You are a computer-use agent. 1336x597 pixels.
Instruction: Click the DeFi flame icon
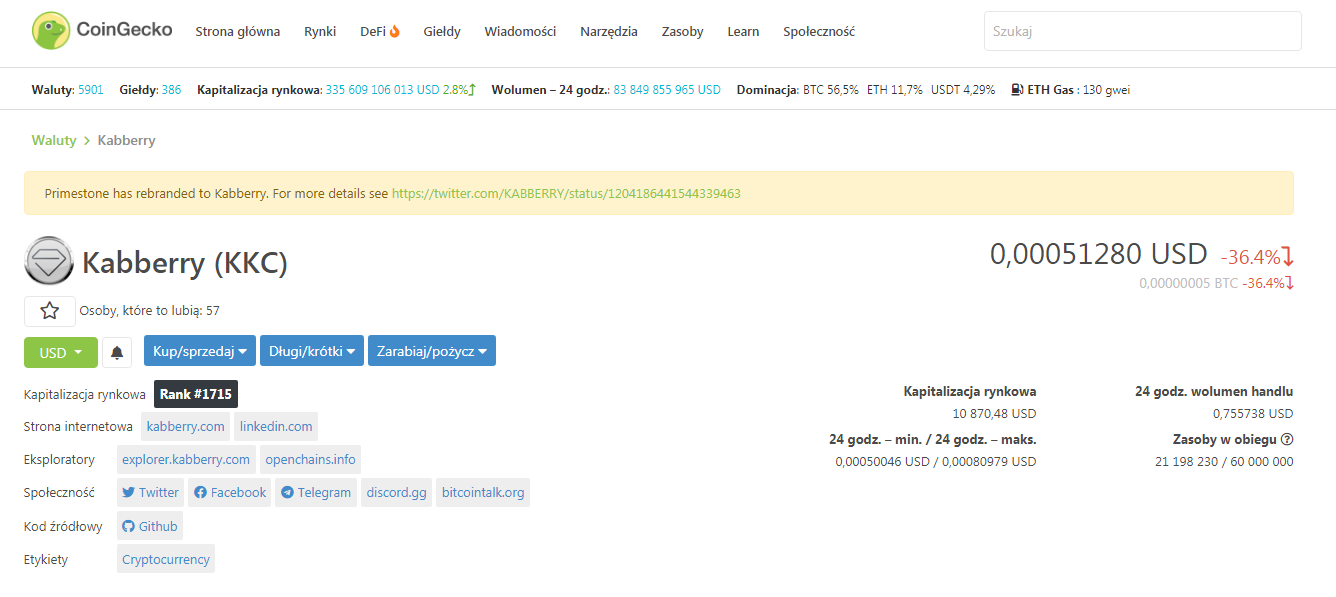(395, 32)
